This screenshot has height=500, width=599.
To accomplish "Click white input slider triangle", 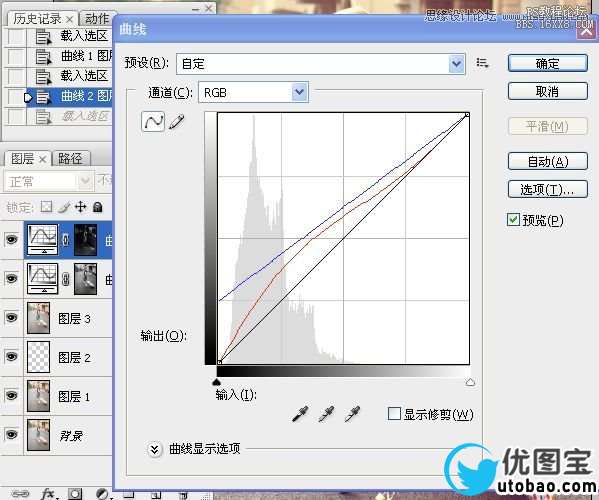I will tap(470, 382).
